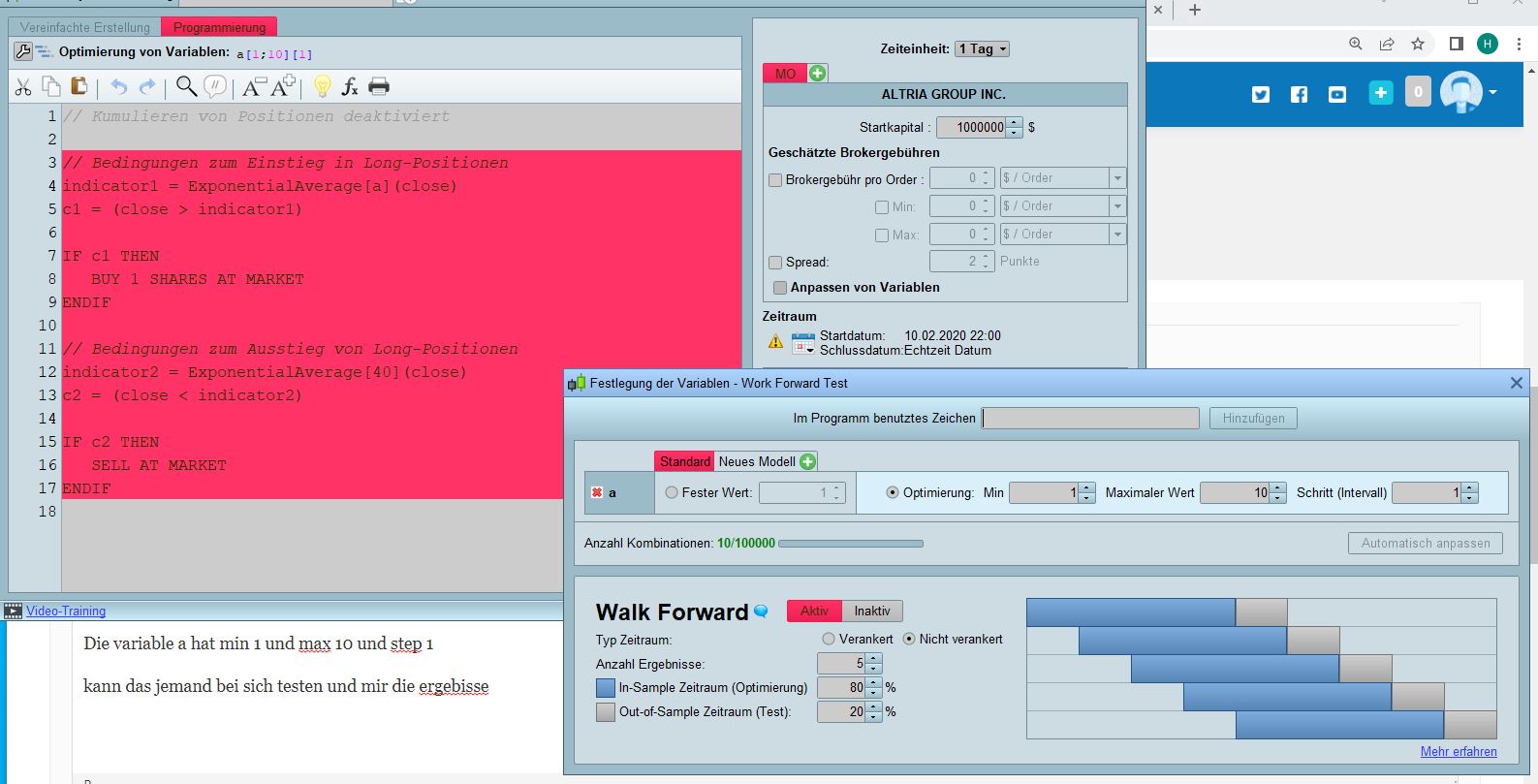This screenshot has height=784, width=1538.
Task: Click the Schritt (Intervall) stepper
Action: (1470, 493)
